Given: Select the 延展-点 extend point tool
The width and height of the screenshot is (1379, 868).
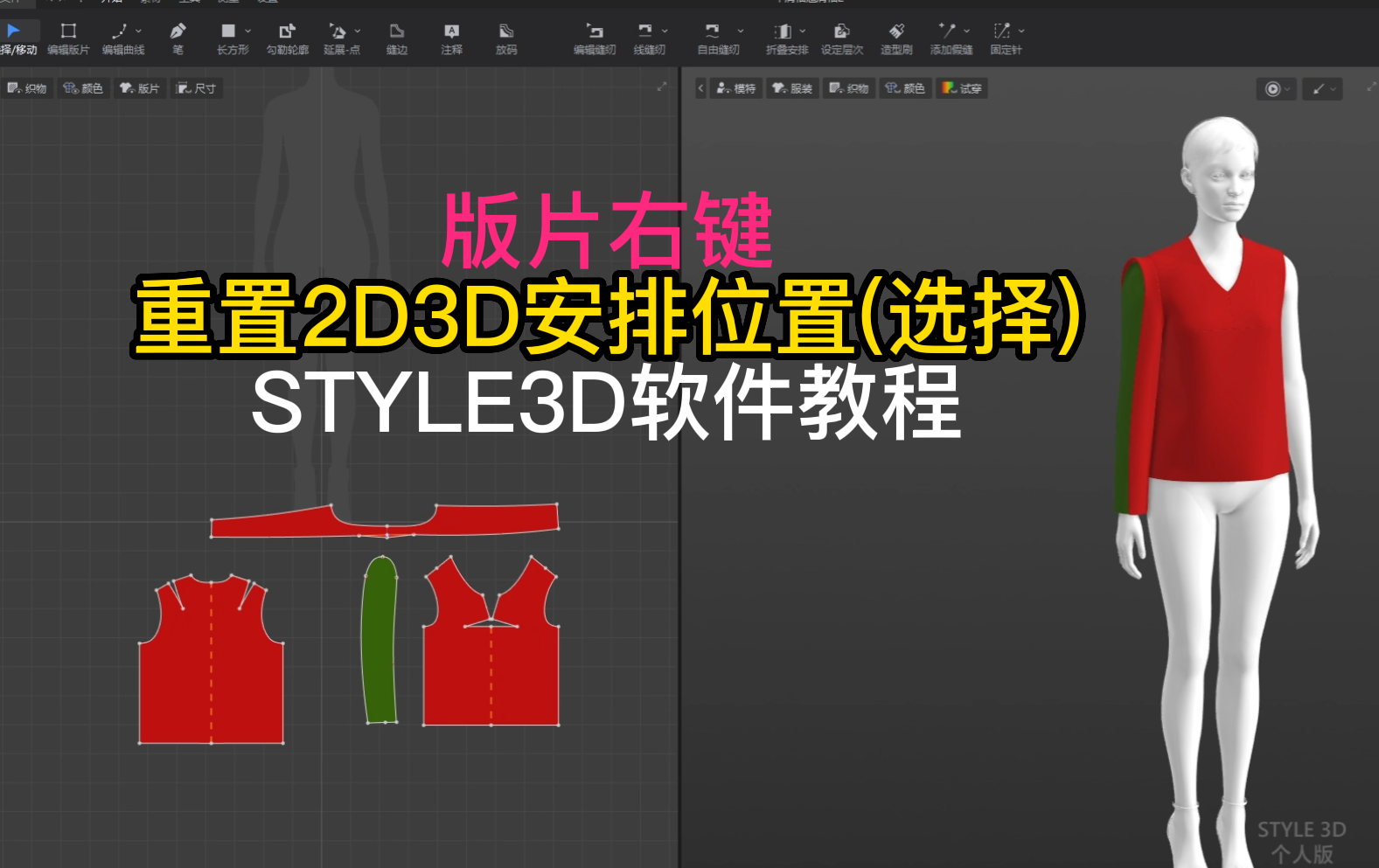Looking at the screenshot, I should tap(340, 39).
